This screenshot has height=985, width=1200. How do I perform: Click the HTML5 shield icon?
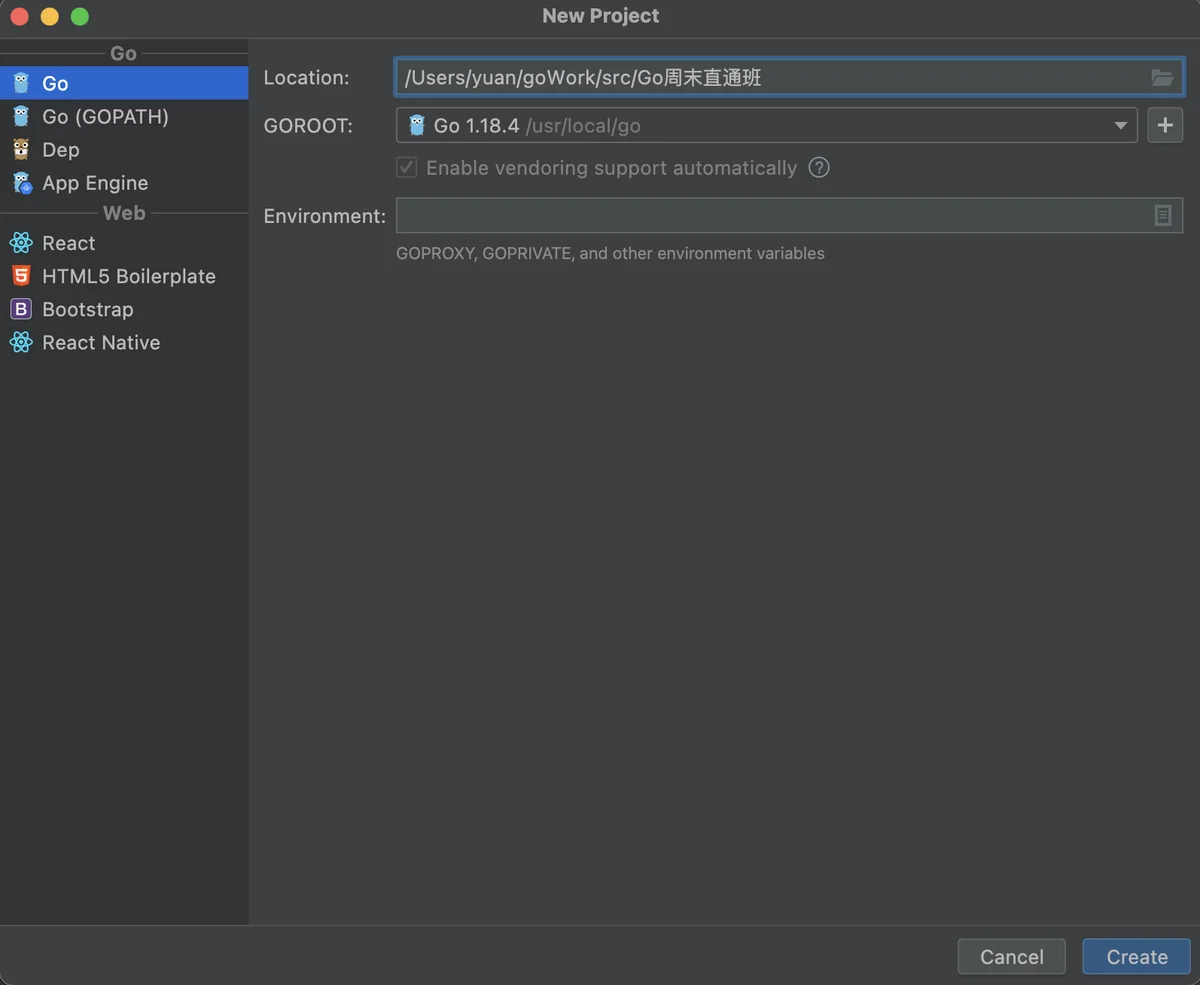point(21,276)
